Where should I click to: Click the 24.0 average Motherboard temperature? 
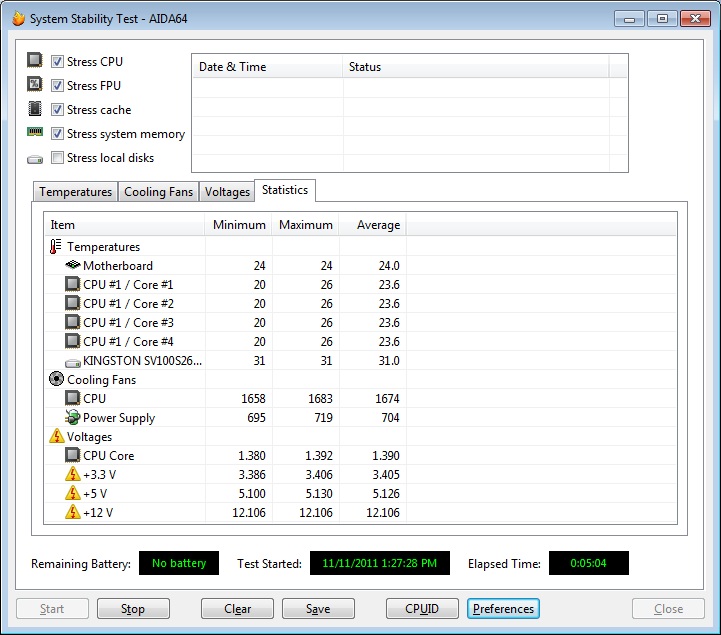pos(389,265)
